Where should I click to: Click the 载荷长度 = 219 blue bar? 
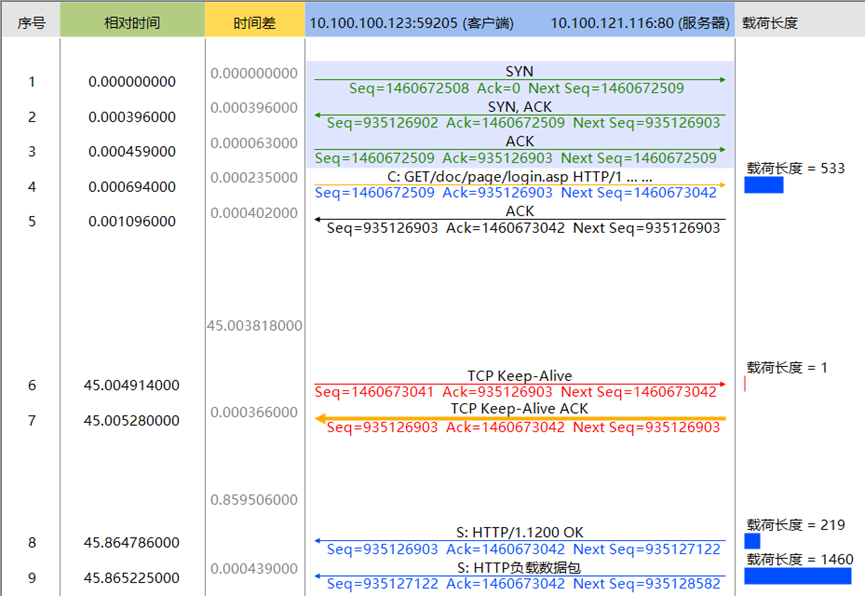[752, 541]
